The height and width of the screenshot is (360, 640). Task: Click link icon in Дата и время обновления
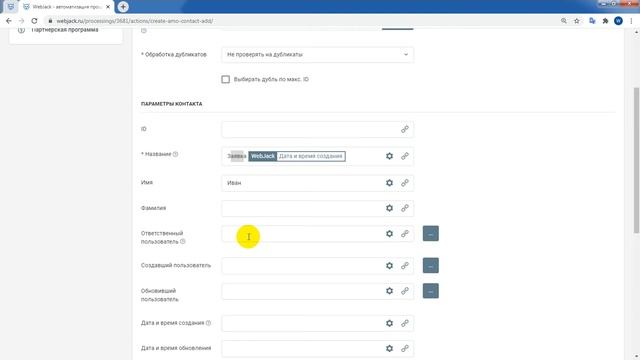click(x=404, y=349)
